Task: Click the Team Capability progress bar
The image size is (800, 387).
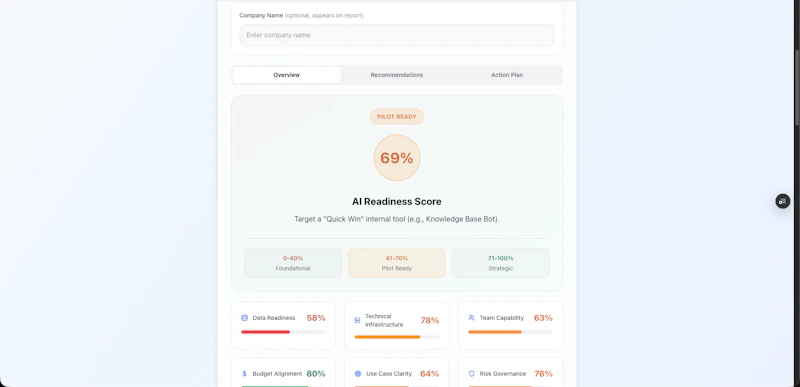Action: [x=495, y=332]
